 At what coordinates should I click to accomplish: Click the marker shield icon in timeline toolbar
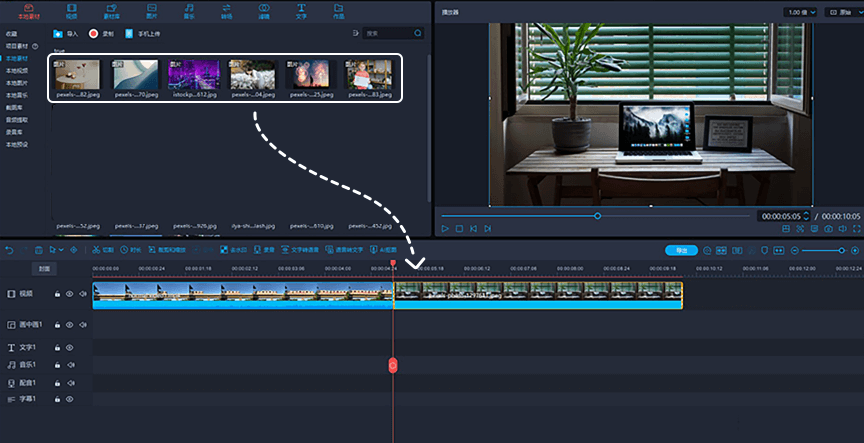coord(764,251)
